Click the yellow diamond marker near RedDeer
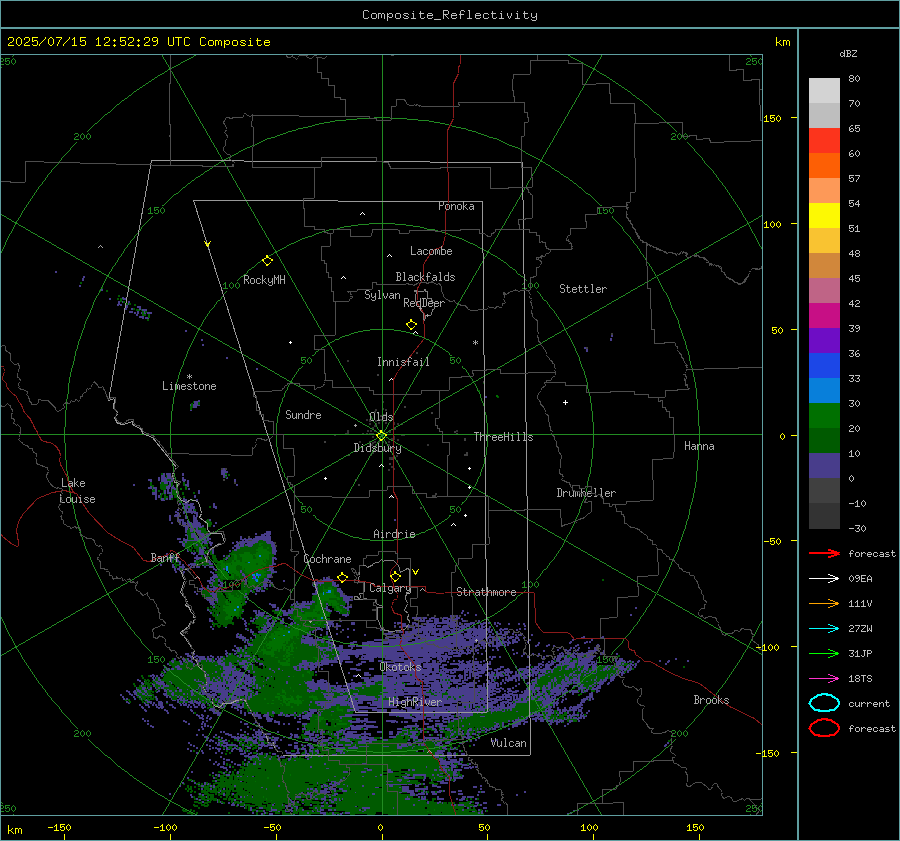The width and height of the screenshot is (900, 841). coord(412,325)
